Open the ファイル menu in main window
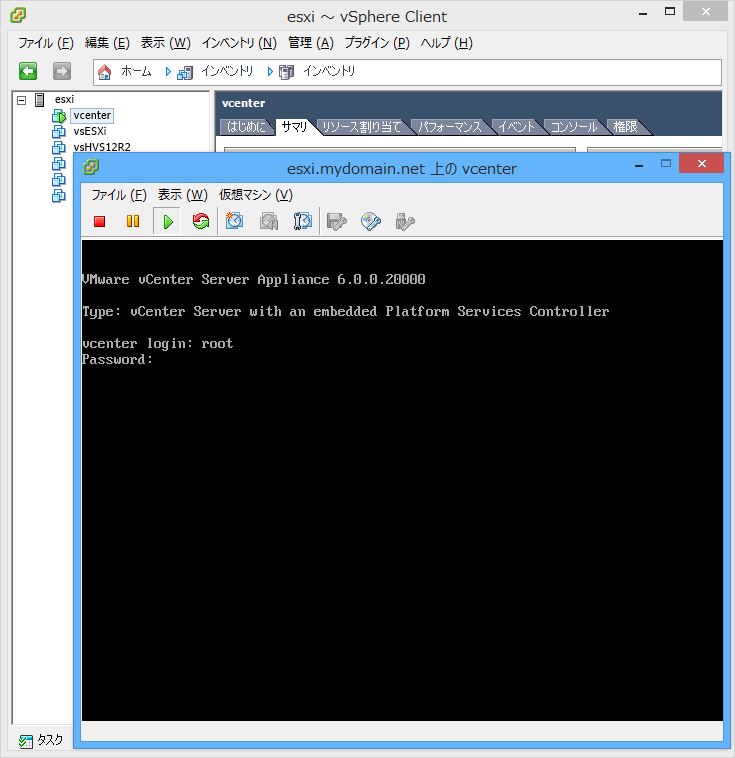Image resolution: width=735 pixels, height=758 pixels. tap(46, 43)
